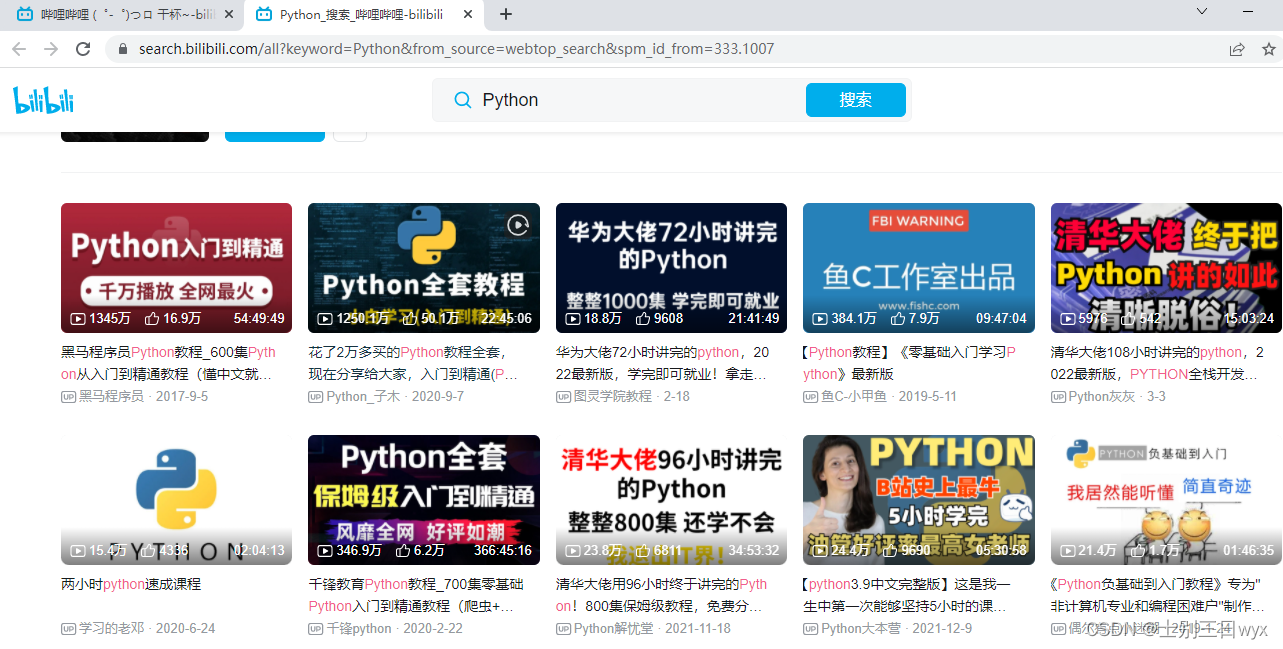Open title 两小时python速成课程
This screenshot has height=649, width=1283.
click(131, 584)
